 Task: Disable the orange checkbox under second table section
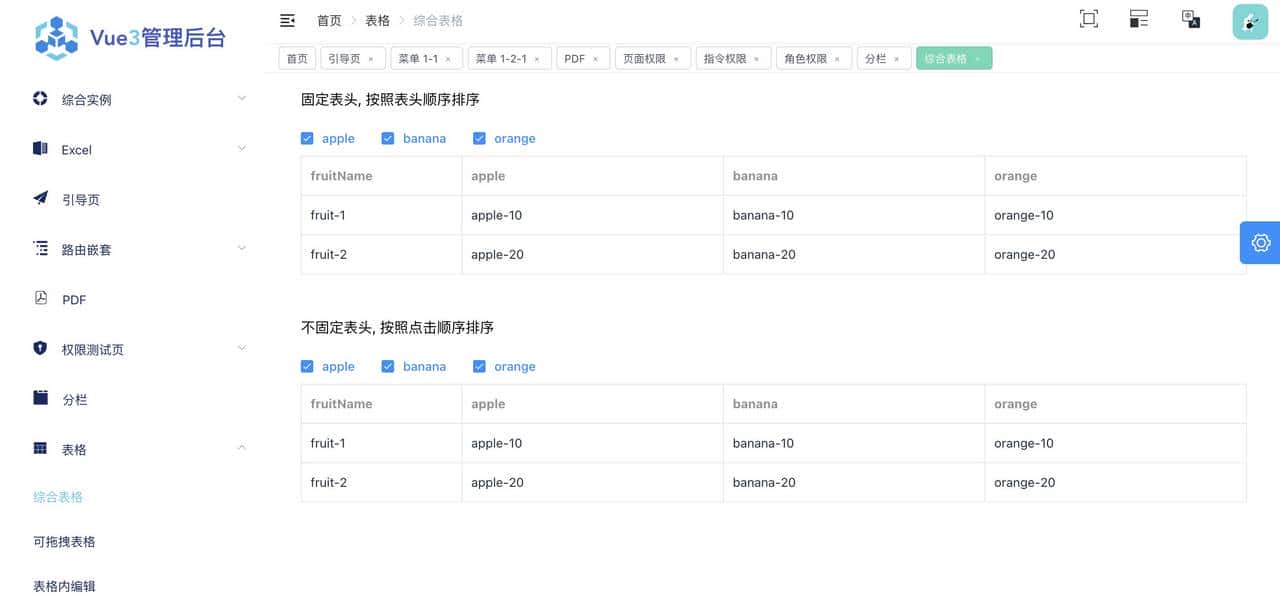[x=479, y=366]
